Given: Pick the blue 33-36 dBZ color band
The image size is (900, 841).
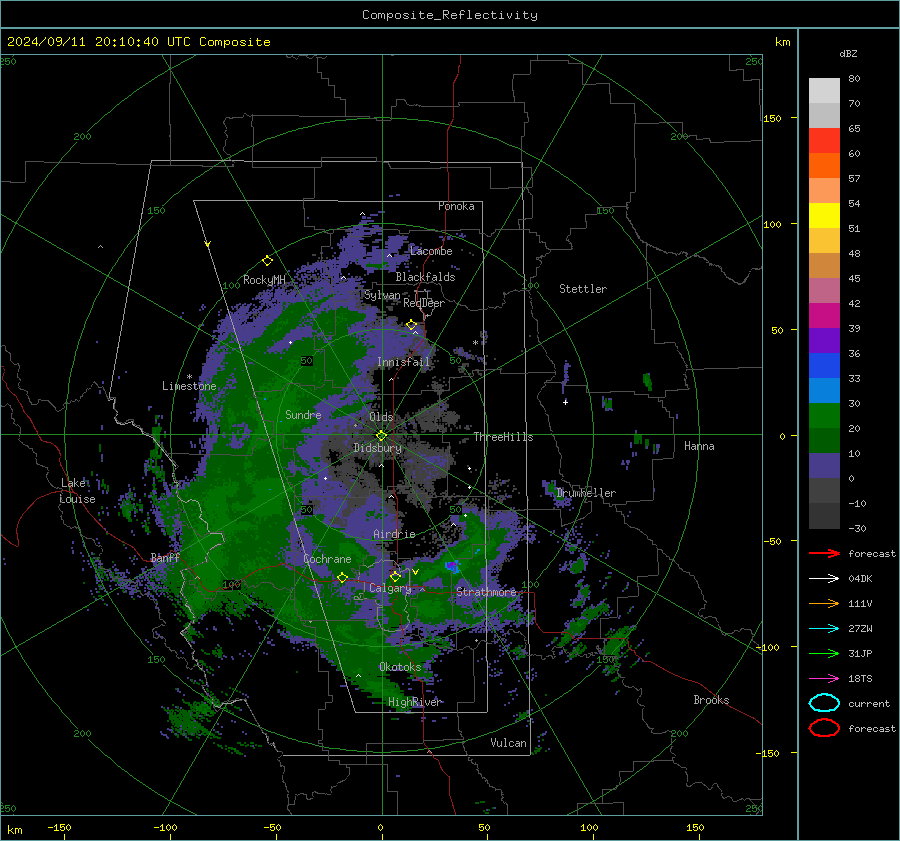Looking at the screenshot, I should [x=824, y=366].
